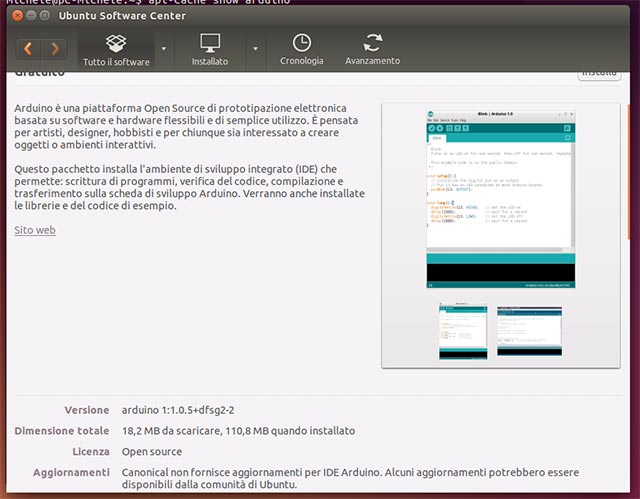Screen dimensions: 640x499
Task: Expand the Tutto il software dropdown arrow
Action: [x=164, y=49]
